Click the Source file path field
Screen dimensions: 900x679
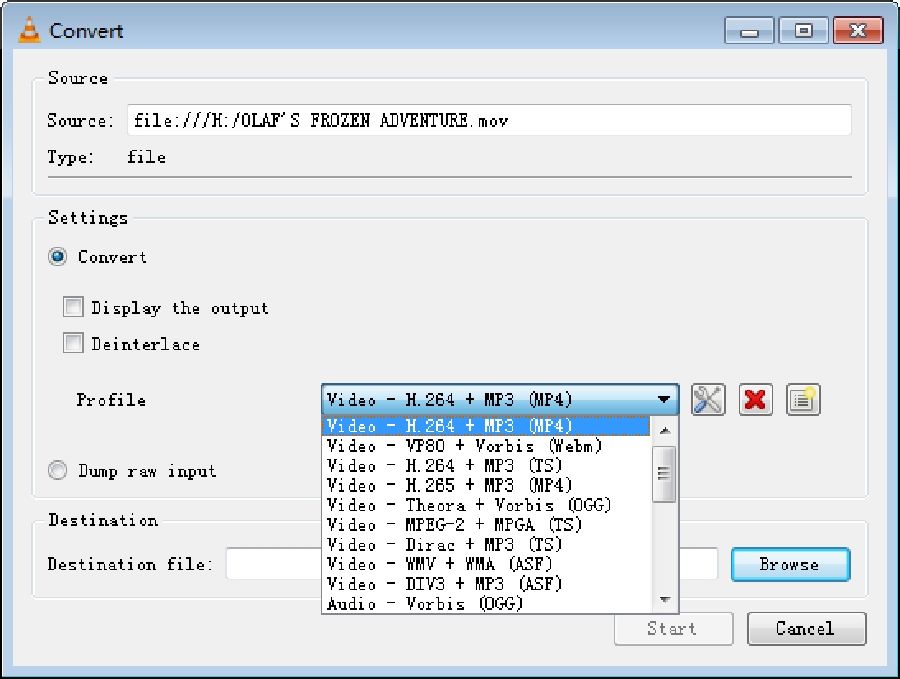click(x=489, y=120)
